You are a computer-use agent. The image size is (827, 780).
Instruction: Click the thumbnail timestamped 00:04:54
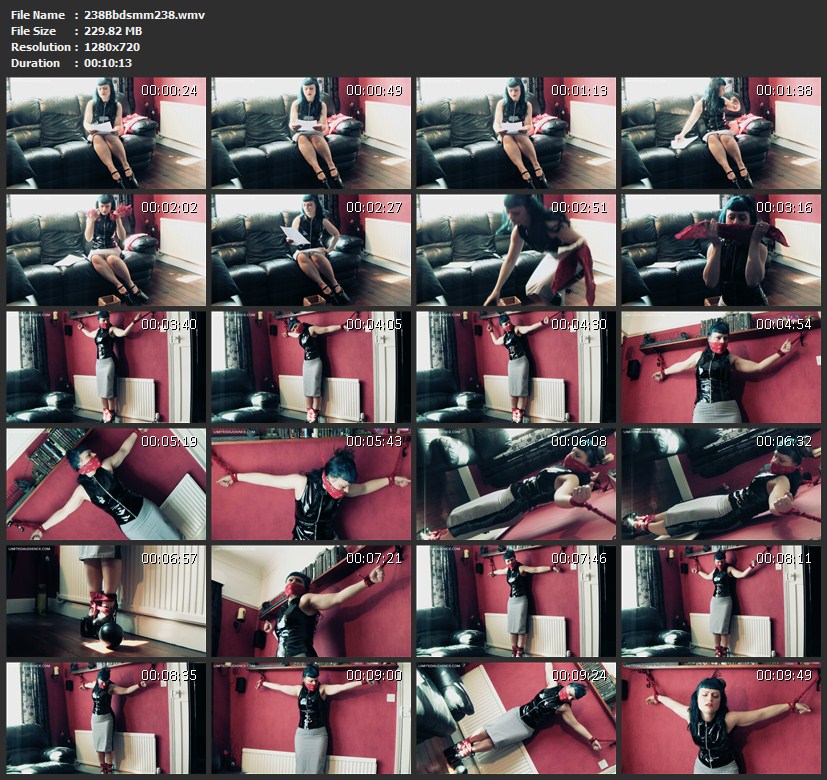pos(721,367)
